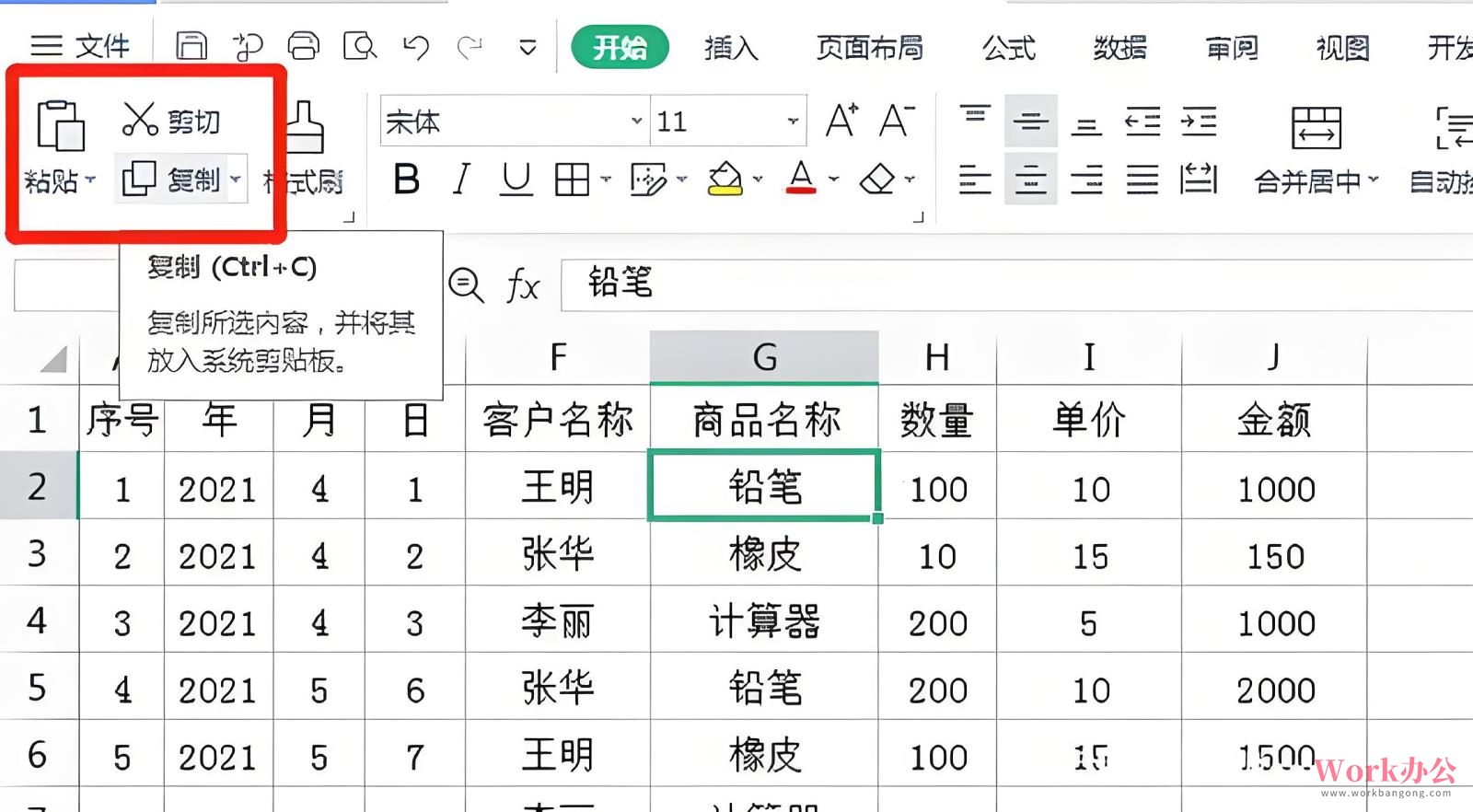This screenshot has height=812, width=1473.
Task: Expand the 复制 dropdown arrow
Action: click(x=236, y=180)
